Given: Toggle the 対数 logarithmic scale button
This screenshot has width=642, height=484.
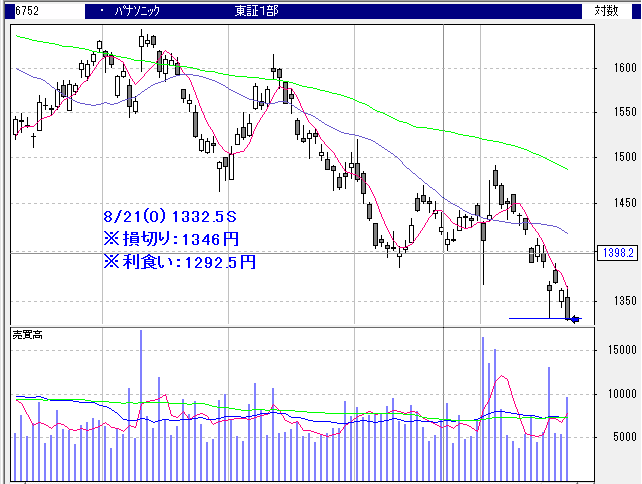Looking at the screenshot, I should click(x=605, y=11).
